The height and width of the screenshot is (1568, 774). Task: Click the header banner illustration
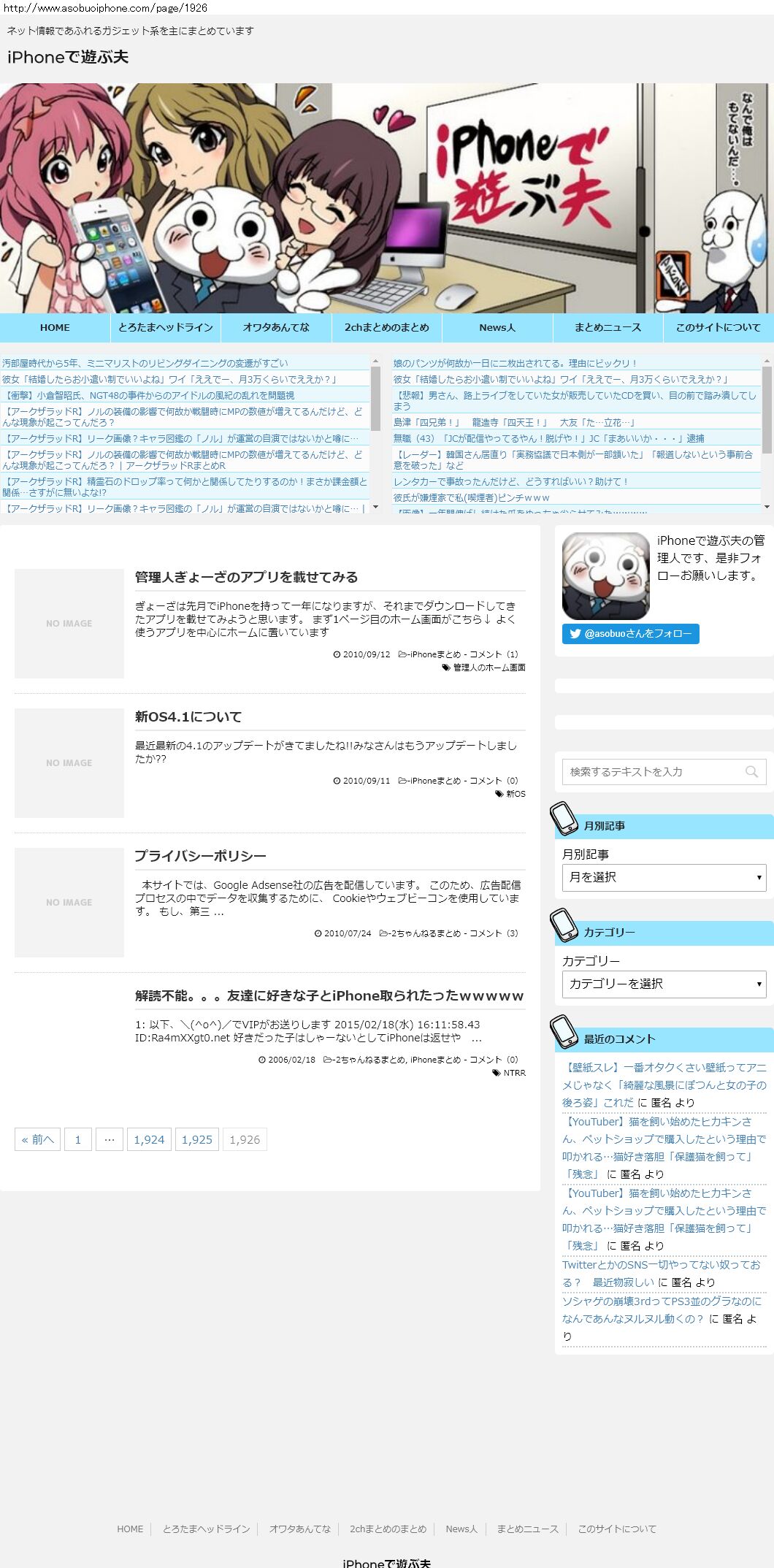(387, 198)
